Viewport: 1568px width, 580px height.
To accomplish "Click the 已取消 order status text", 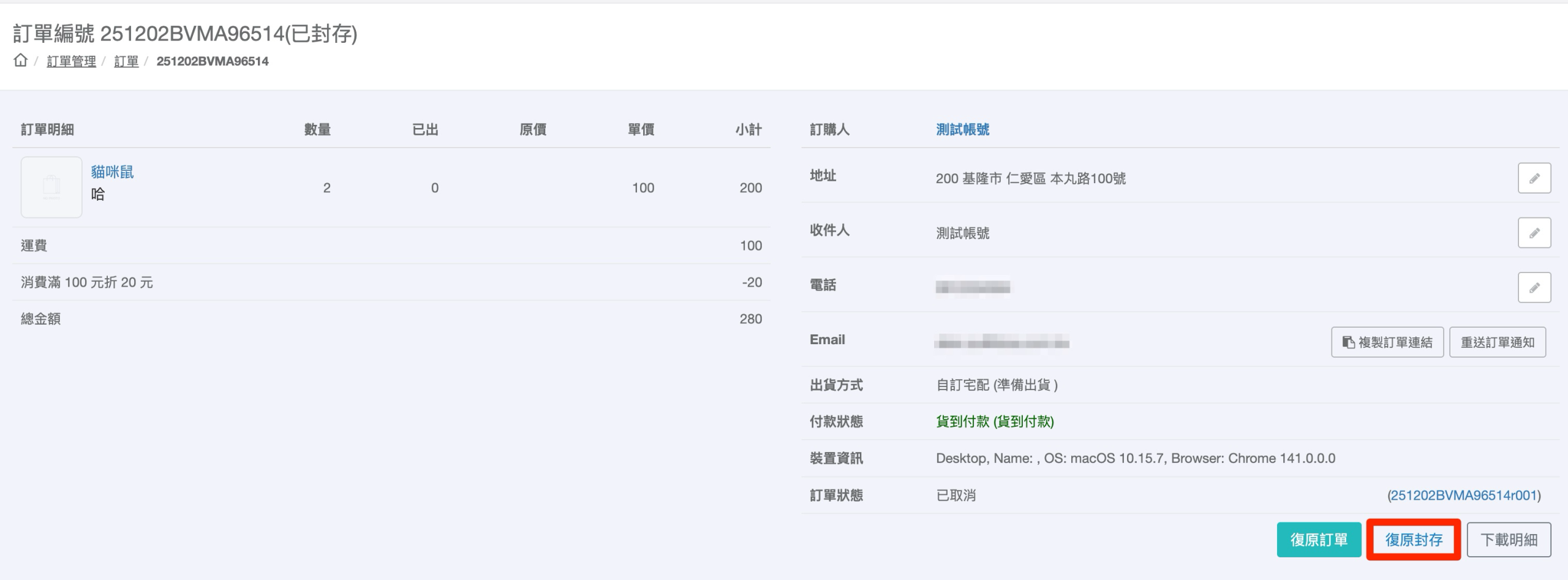I will click(956, 495).
